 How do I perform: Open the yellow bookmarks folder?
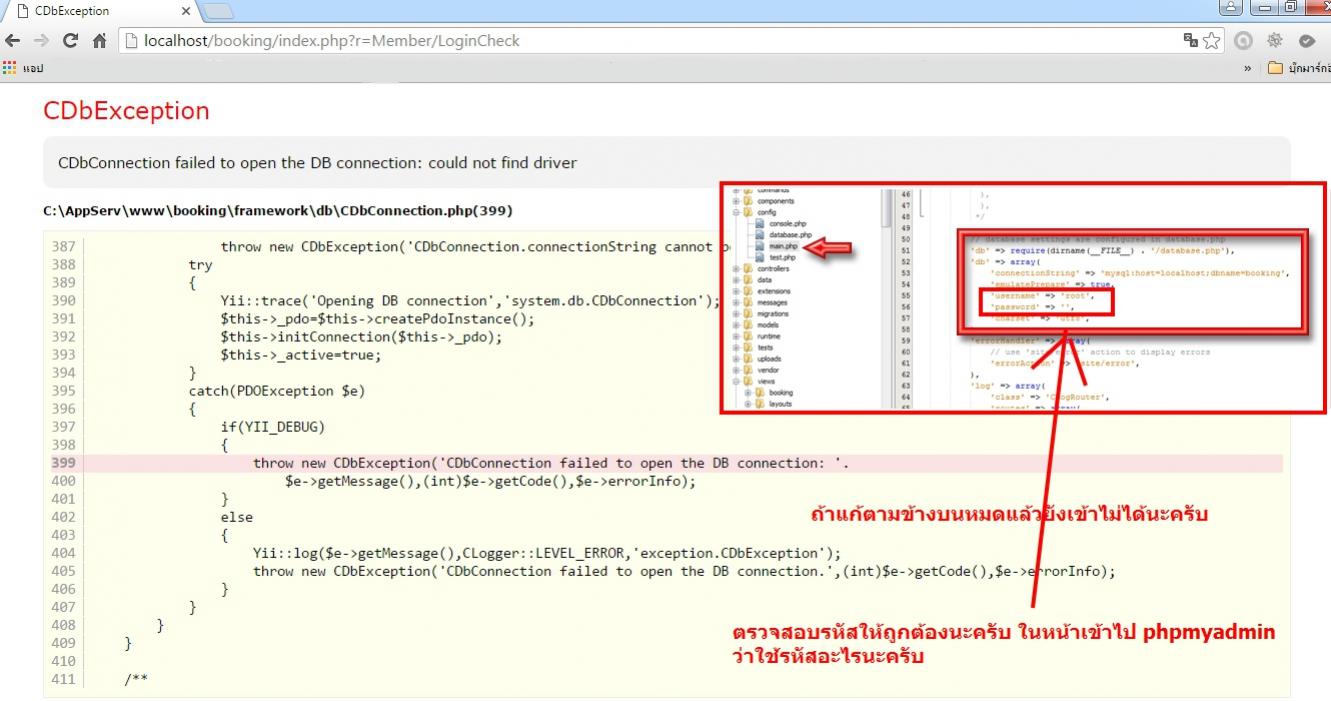click(1299, 68)
